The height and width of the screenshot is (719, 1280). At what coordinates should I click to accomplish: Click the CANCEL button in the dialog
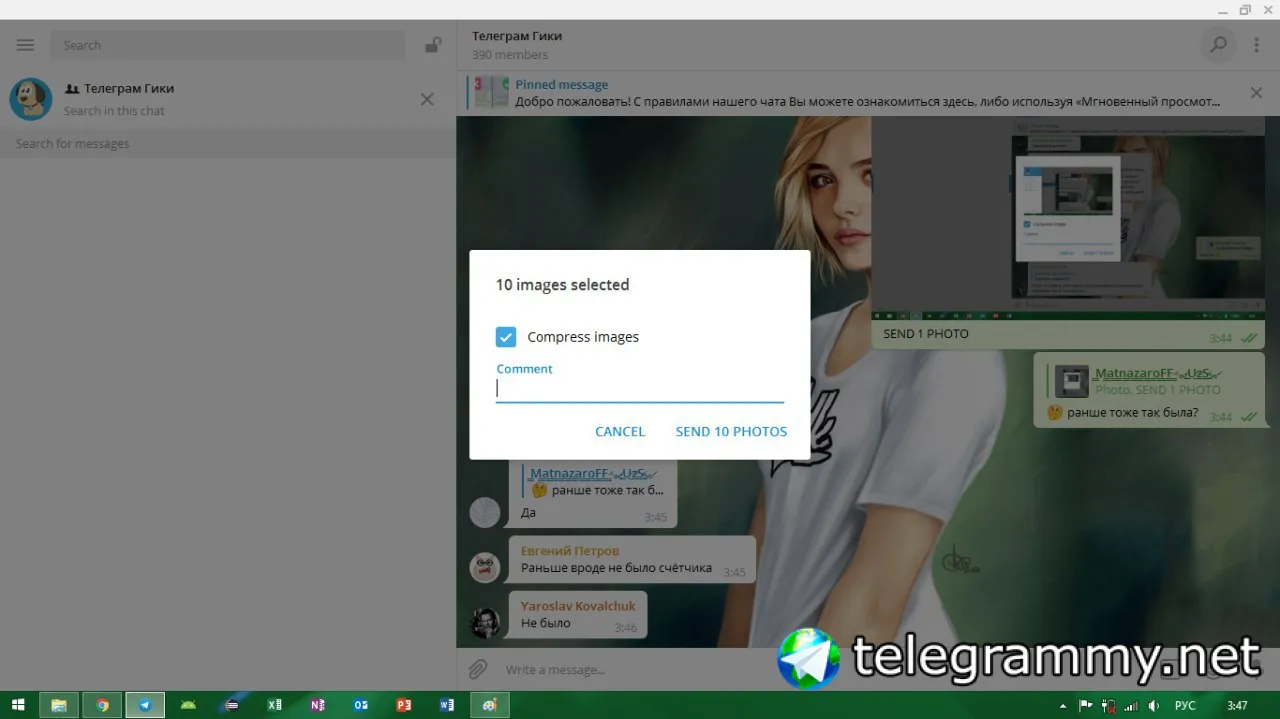click(620, 432)
